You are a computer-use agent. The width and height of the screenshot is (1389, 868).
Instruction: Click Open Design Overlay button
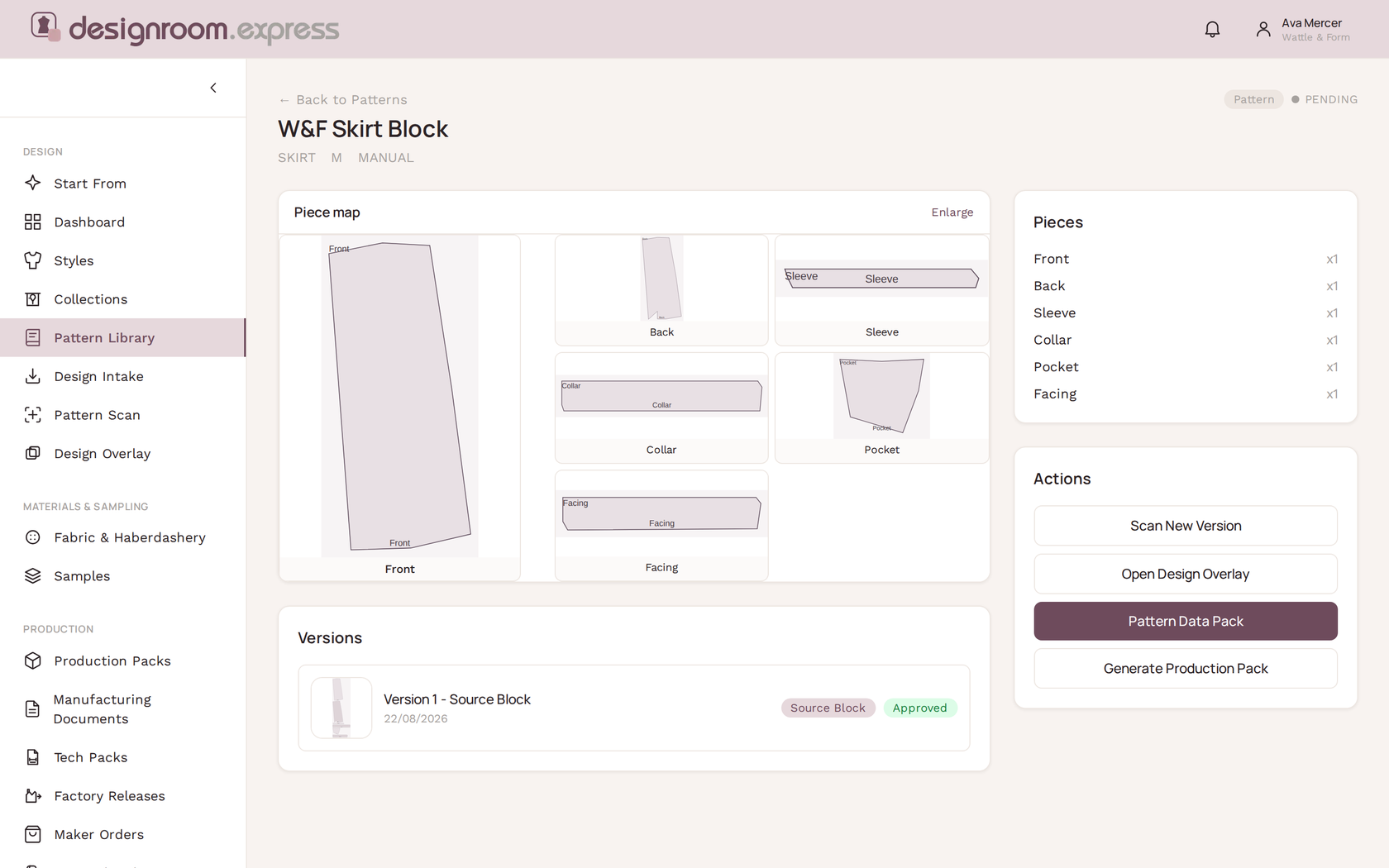1186,574
